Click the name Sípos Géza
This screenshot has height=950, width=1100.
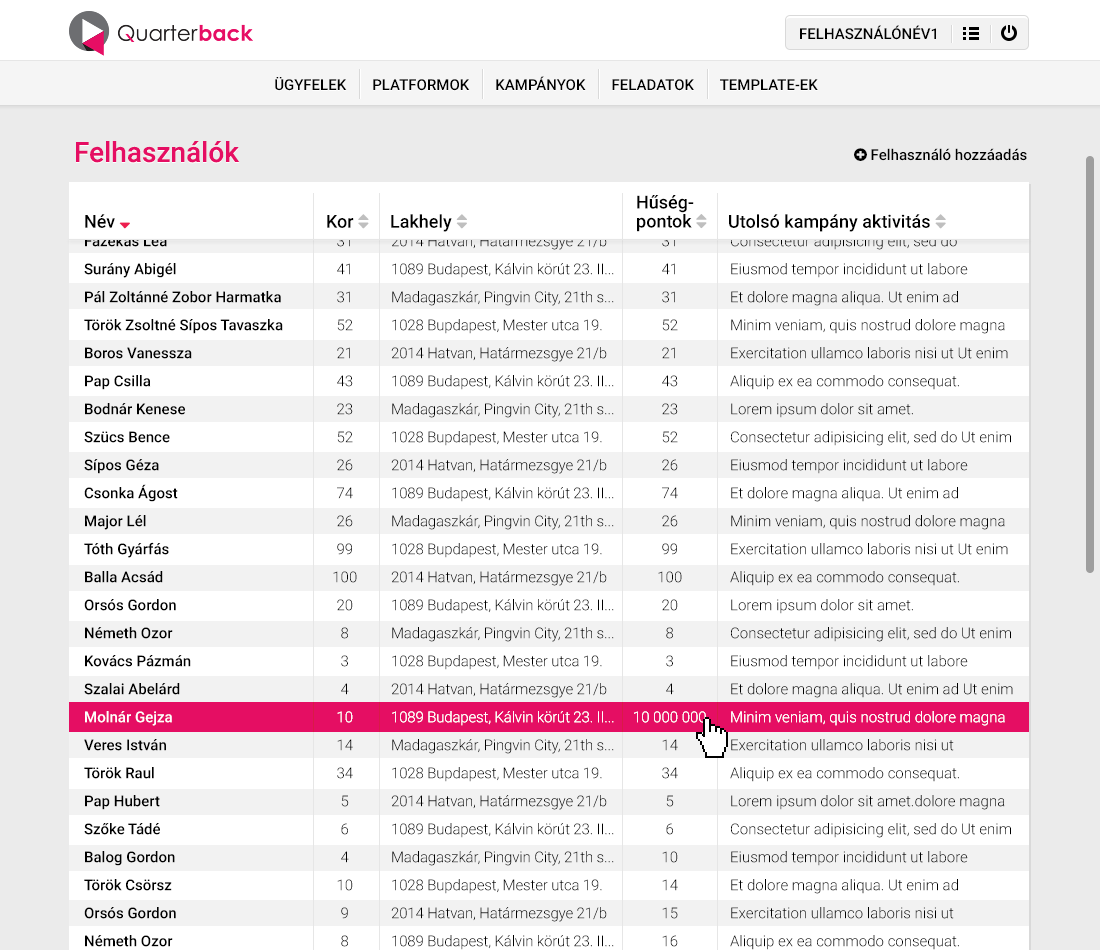[x=121, y=466]
